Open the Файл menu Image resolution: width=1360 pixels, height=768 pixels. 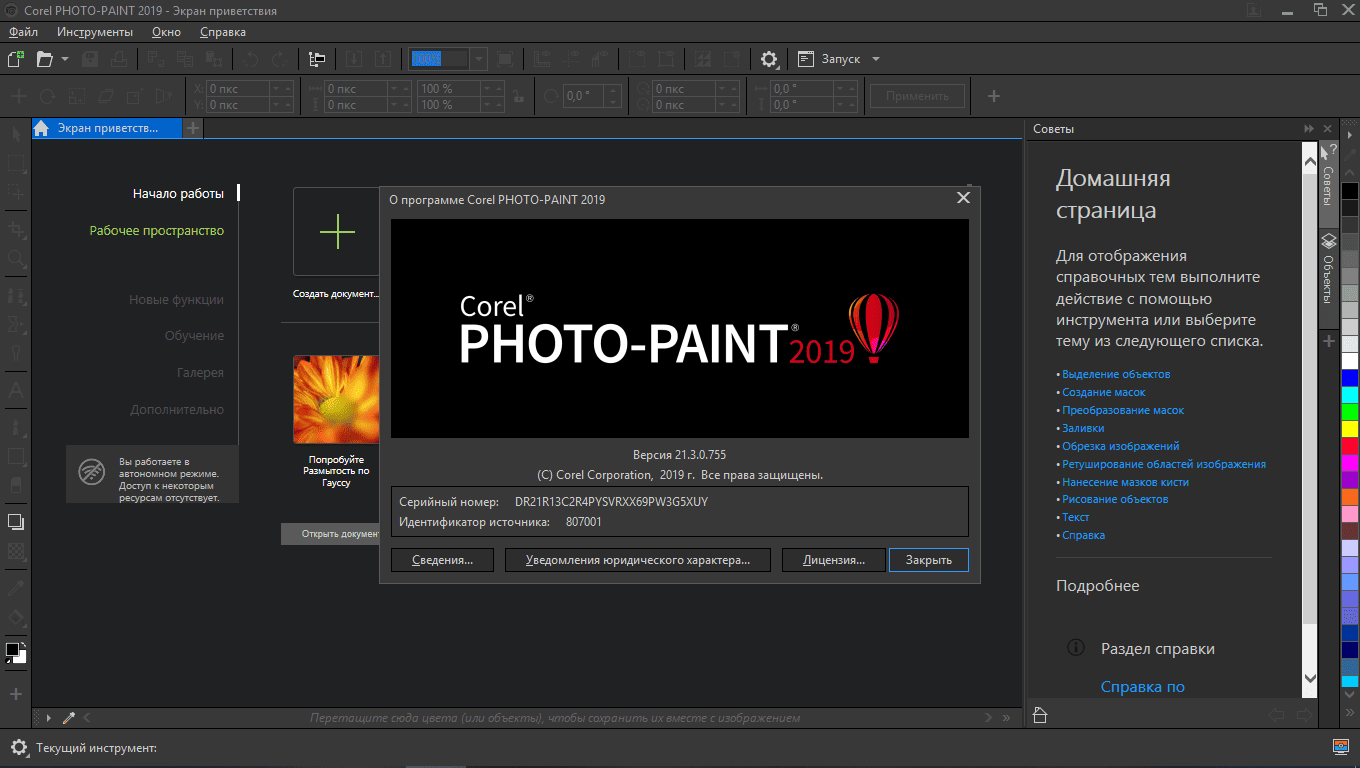tap(23, 32)
